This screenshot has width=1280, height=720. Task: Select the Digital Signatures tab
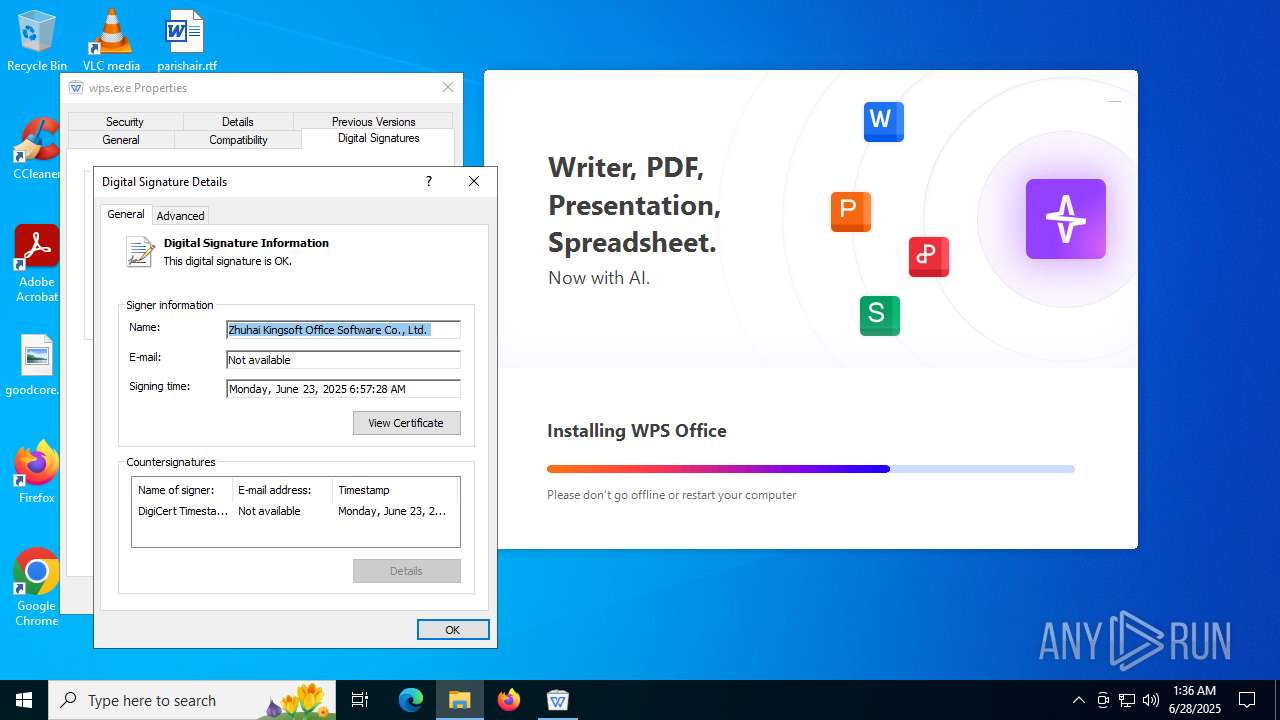(x=378, y=138)
